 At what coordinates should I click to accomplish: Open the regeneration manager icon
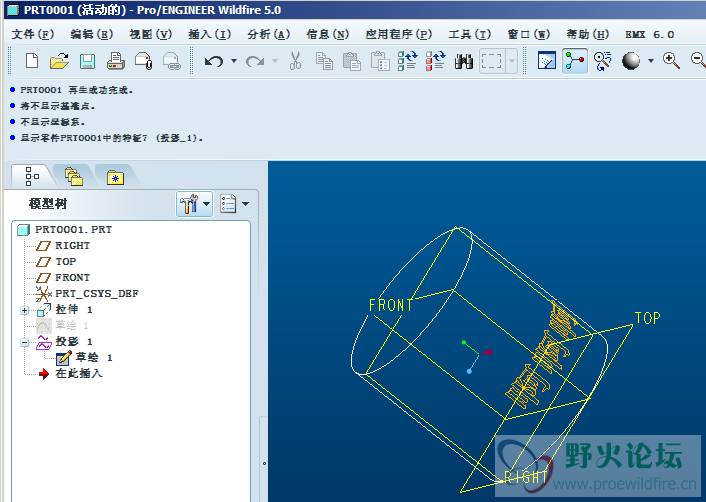tap(435, 61)
